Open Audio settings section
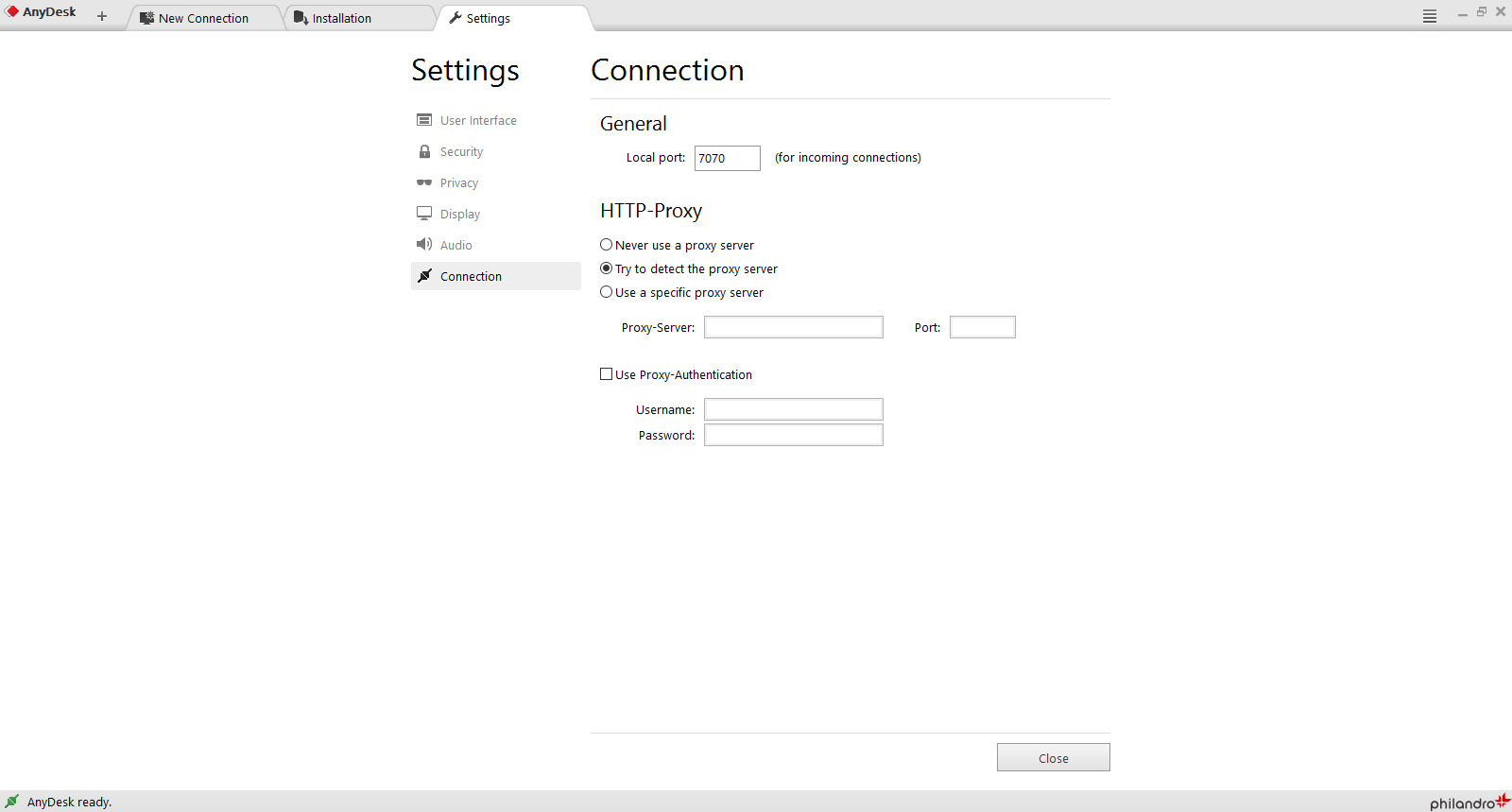The width and height of the screenshot is (1512, 812). point(496,245)
